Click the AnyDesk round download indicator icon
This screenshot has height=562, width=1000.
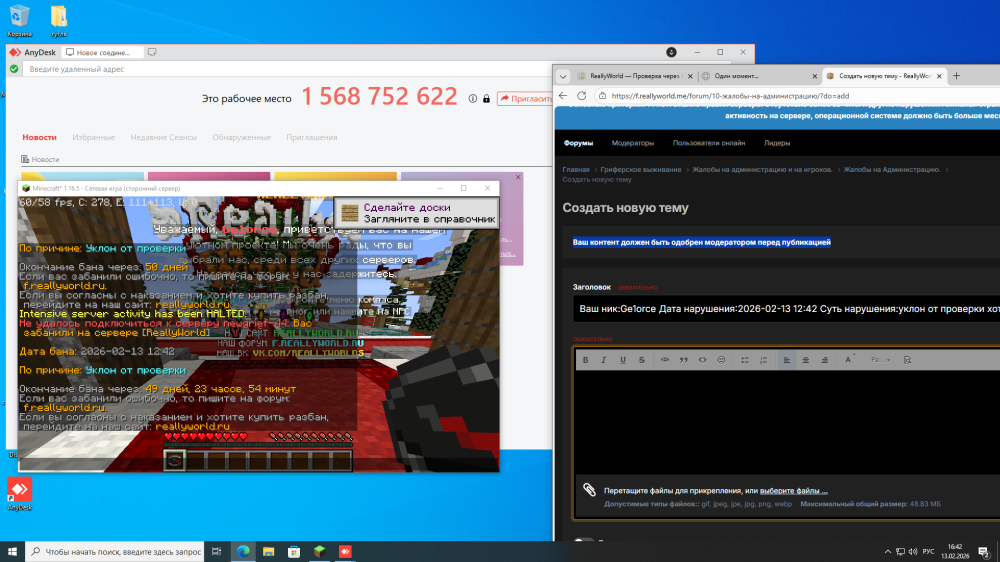pos(671,52)
